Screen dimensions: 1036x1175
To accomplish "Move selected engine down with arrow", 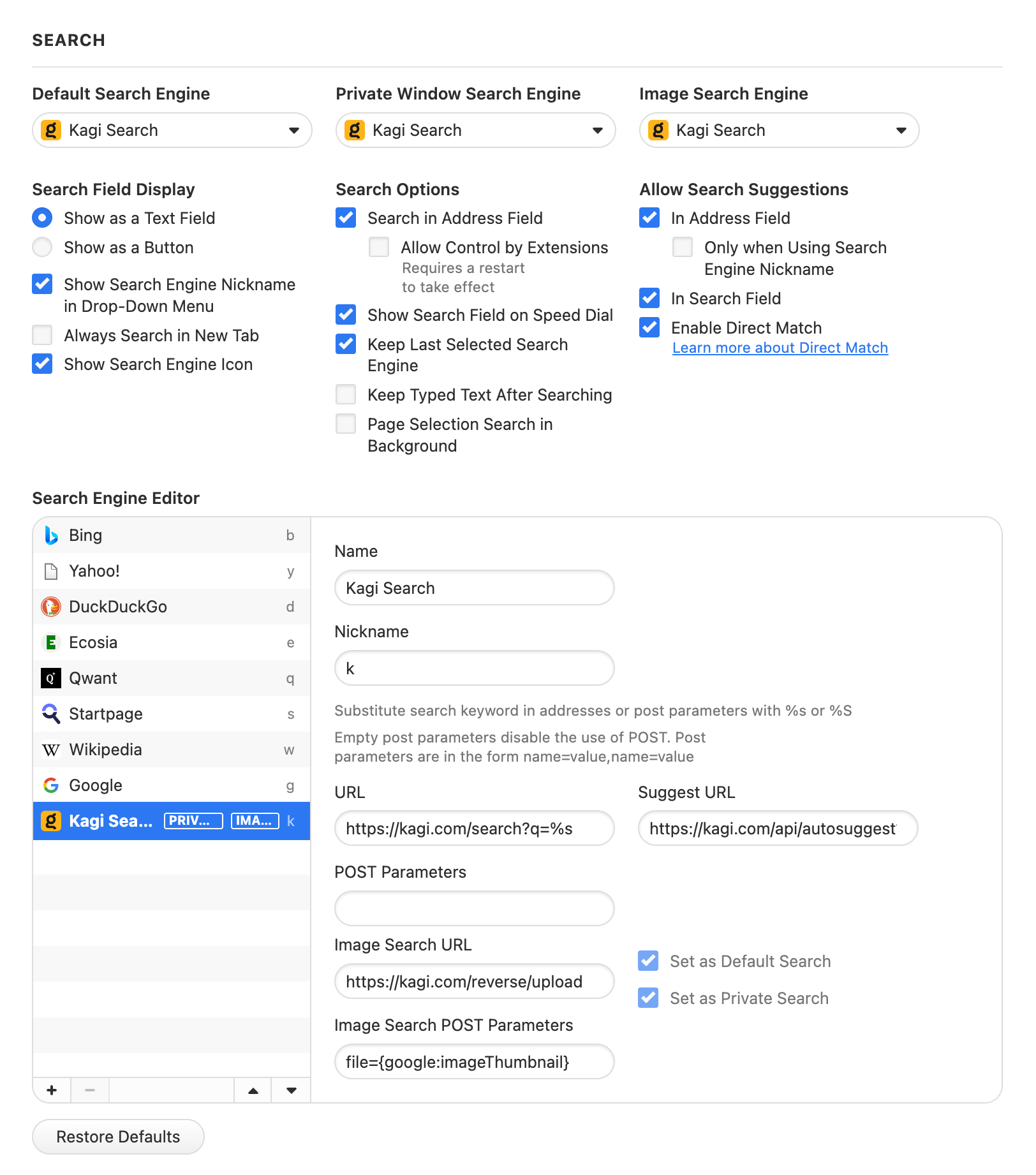I will pos(292,1090).
